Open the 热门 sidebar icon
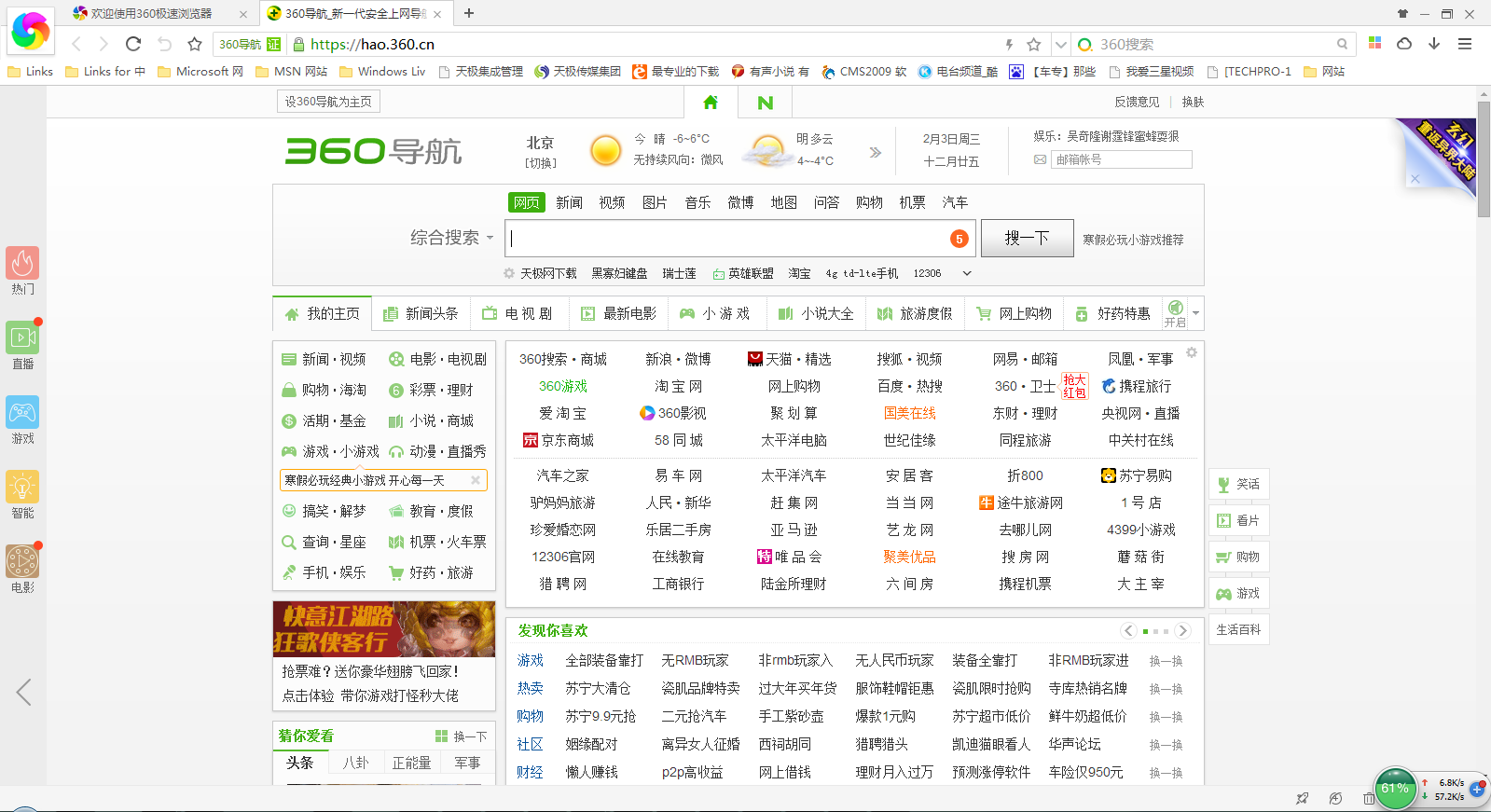Viewport: 1491px width, 812px height. (22, 263)
